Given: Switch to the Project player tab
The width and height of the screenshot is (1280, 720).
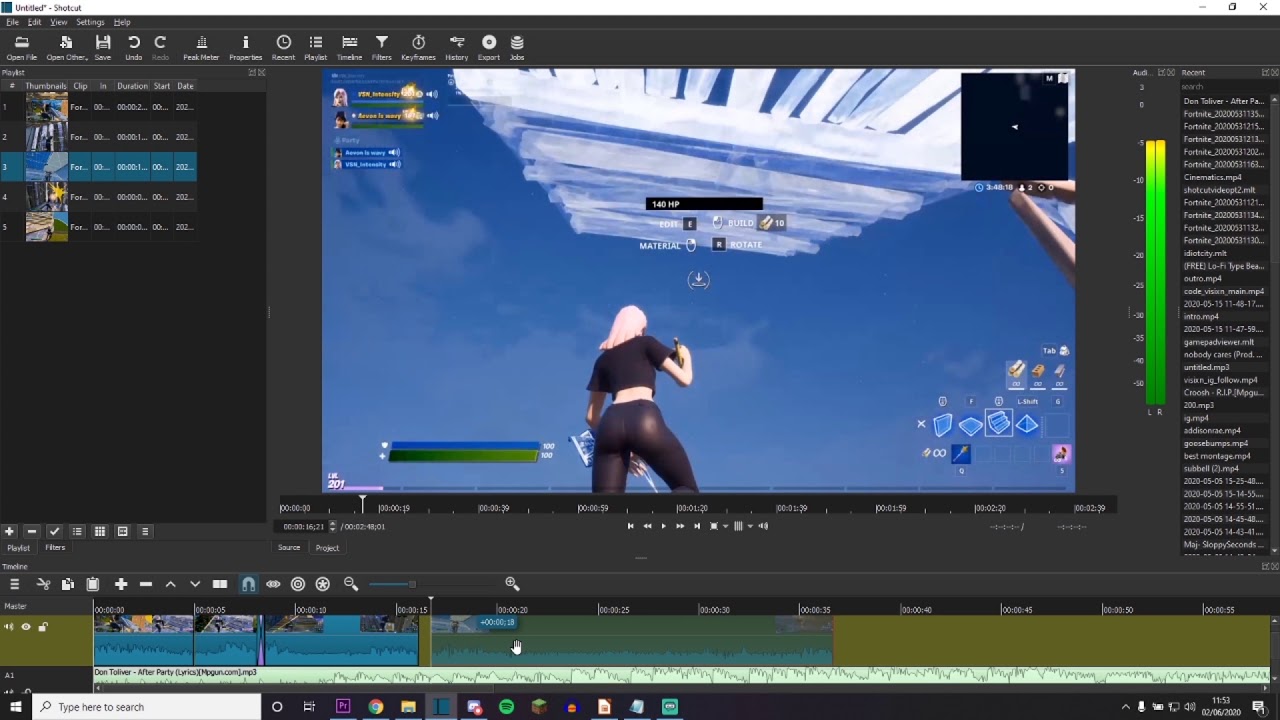Looking at the screenshot, I should click(x=327, y=548).
